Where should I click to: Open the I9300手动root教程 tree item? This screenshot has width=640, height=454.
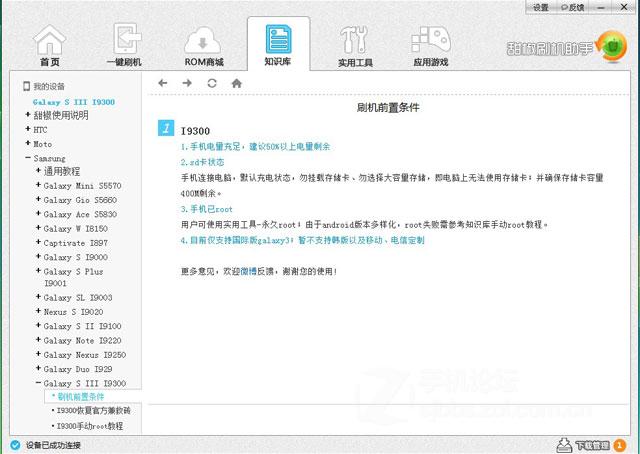(x=90, y=426)
